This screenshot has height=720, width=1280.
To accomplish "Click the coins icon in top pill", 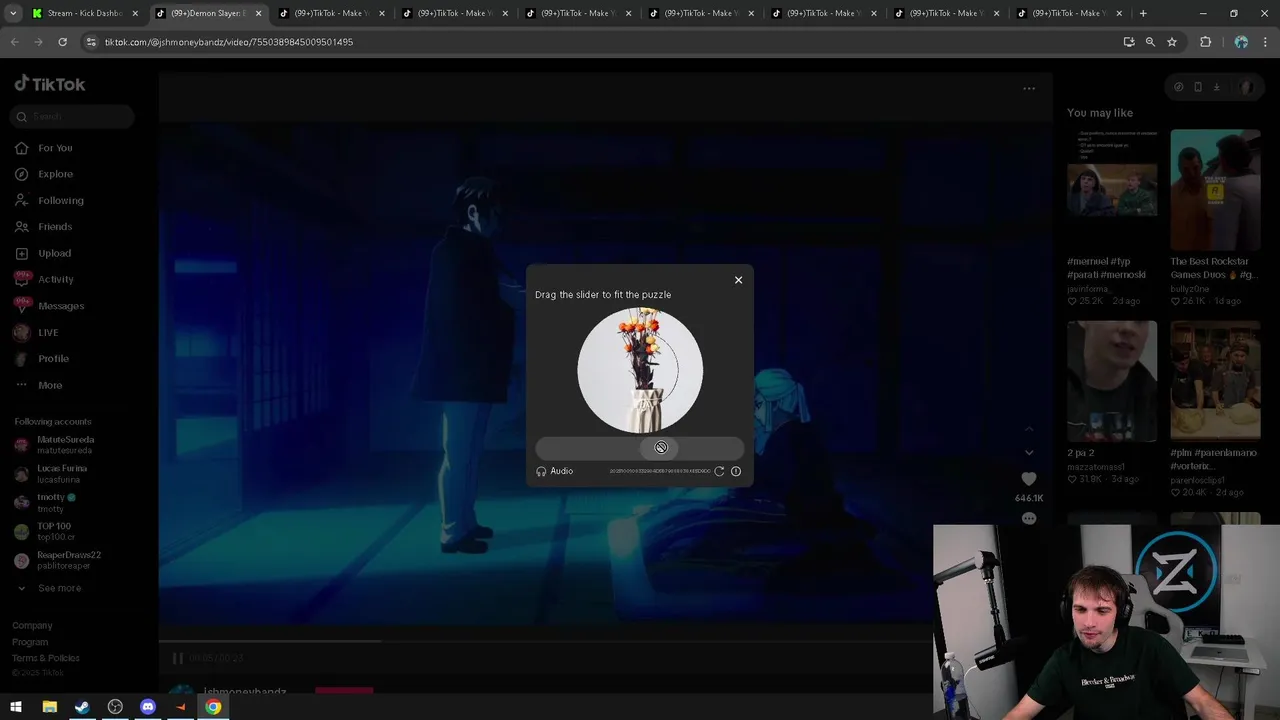I will point(1179,87).
